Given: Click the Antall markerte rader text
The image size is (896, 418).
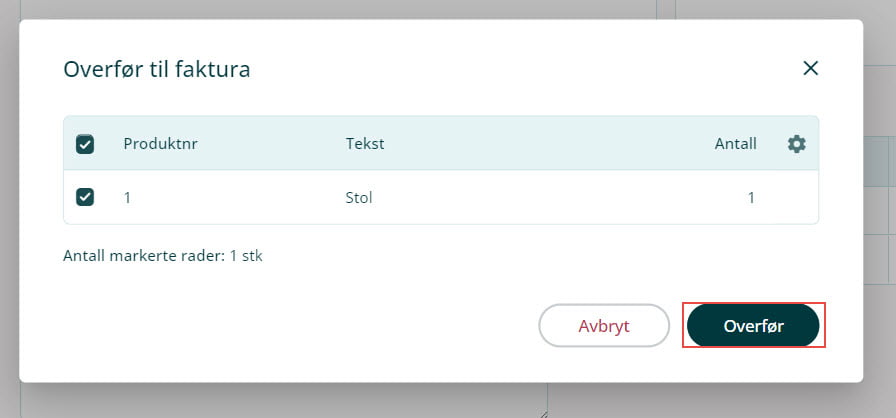Looking at the screenshot, I should pyautogui.click(x=162, y=256).
